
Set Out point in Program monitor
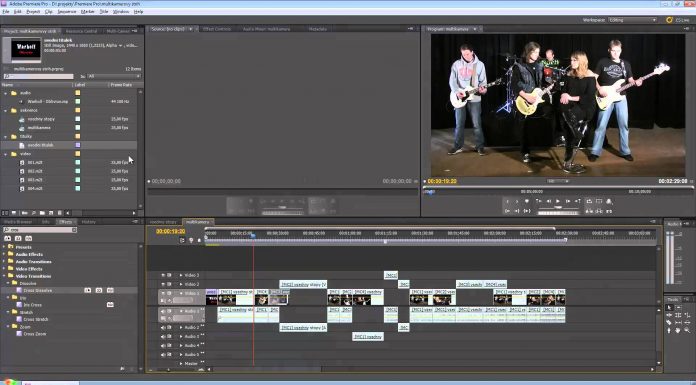pyautogui.click(x=517, y=201)
